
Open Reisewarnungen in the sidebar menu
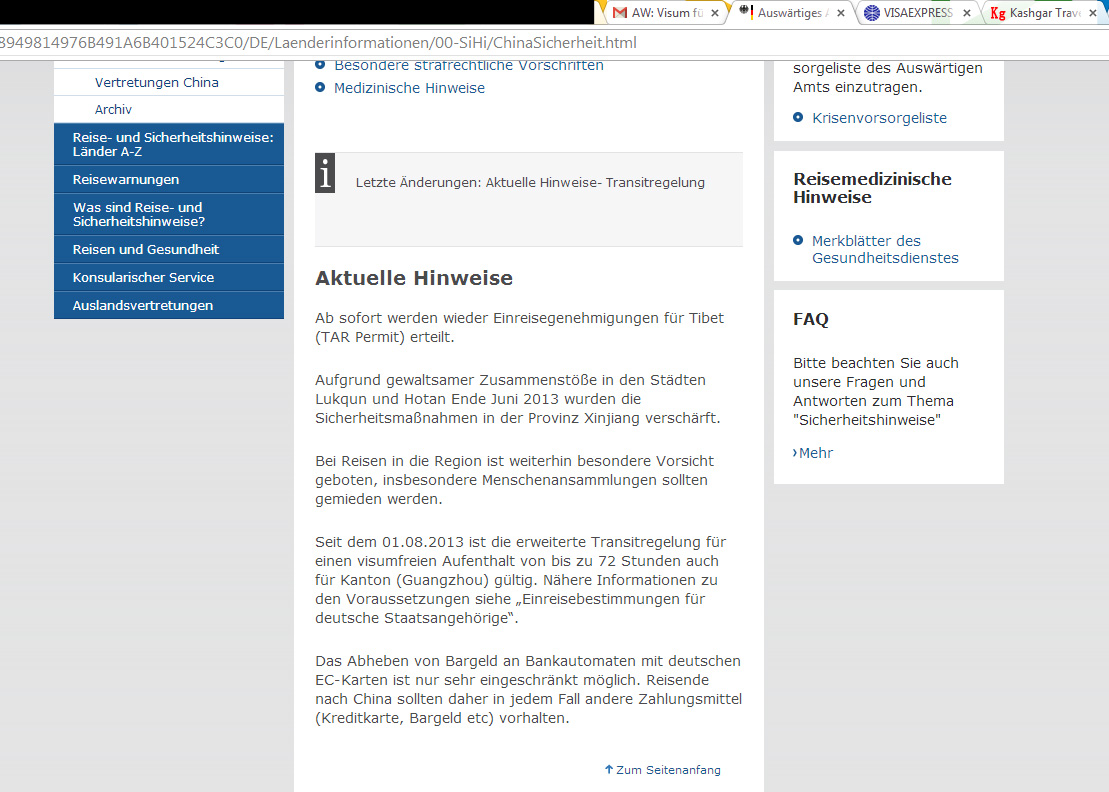(x=126, y=180)
